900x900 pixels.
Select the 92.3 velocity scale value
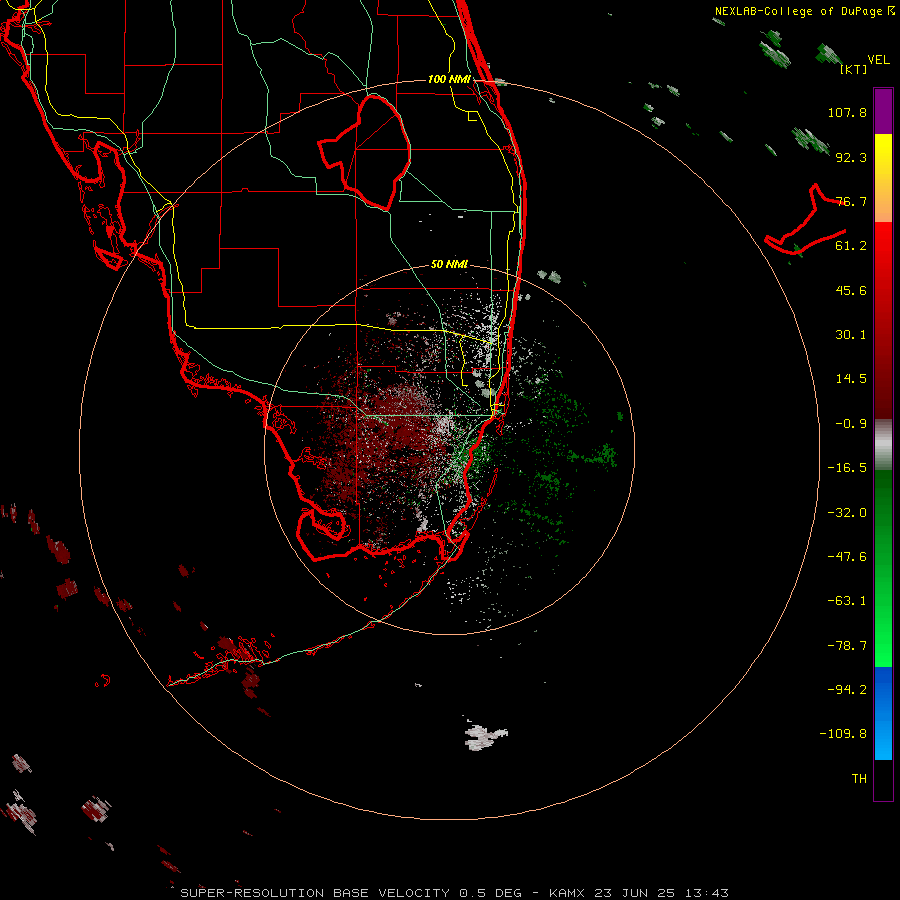851,157
